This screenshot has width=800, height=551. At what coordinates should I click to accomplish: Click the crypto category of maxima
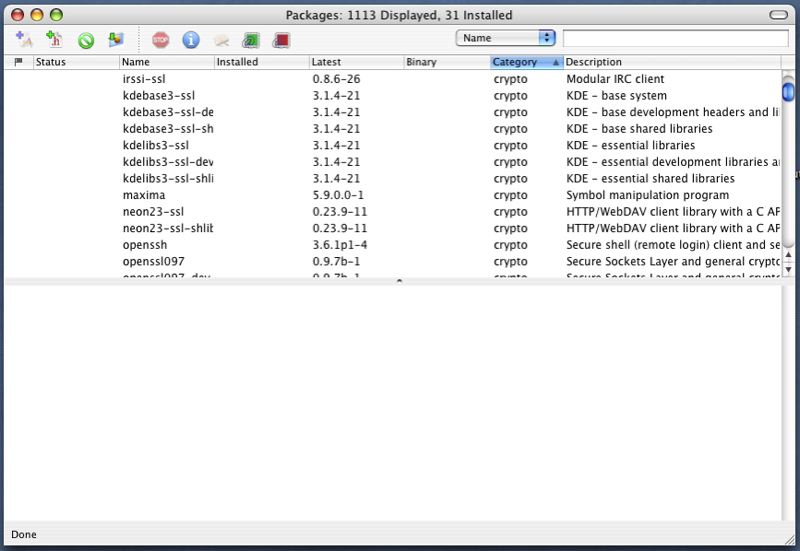coord(511,195)
